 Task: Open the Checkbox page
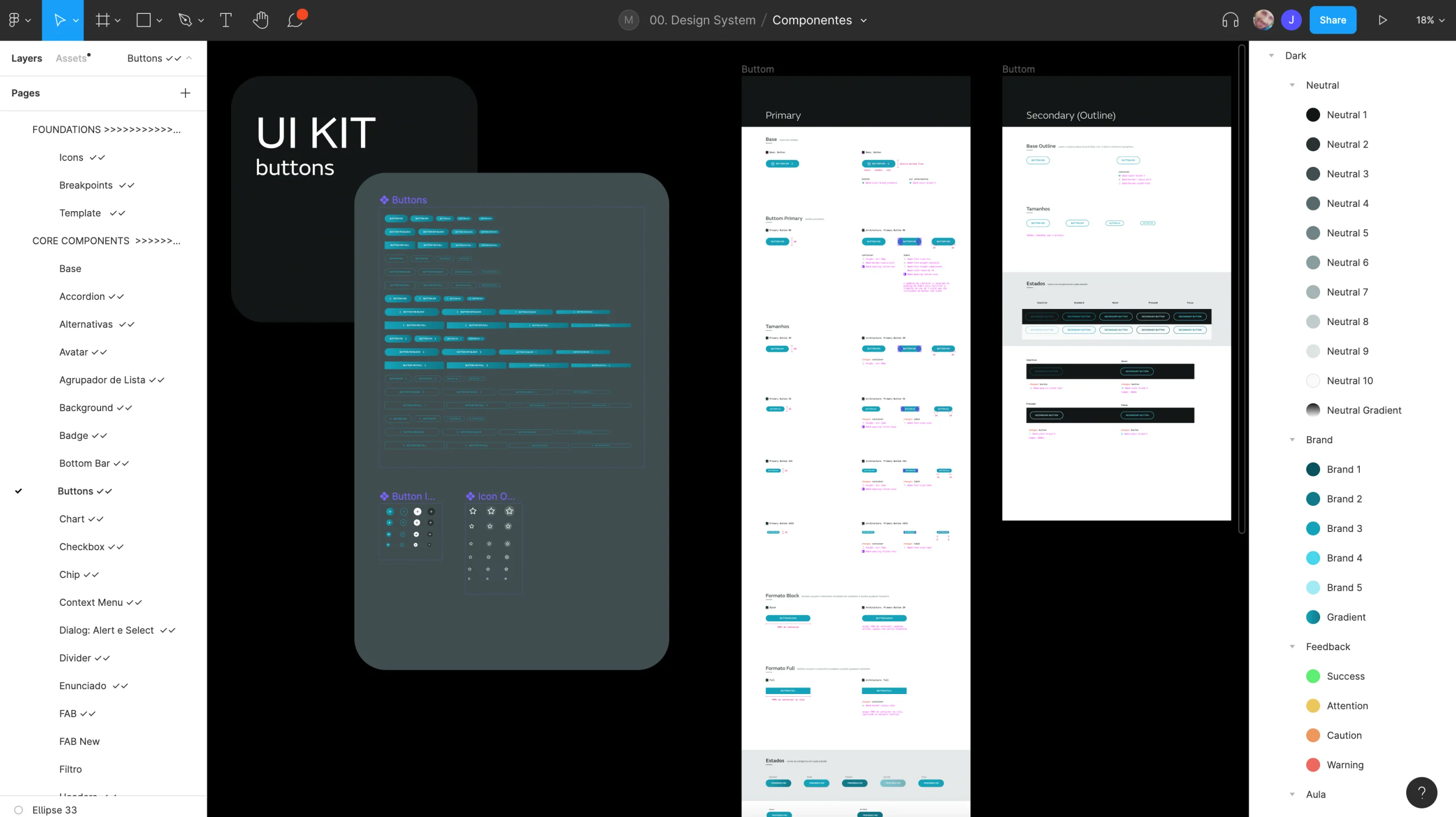pos(91,546)
